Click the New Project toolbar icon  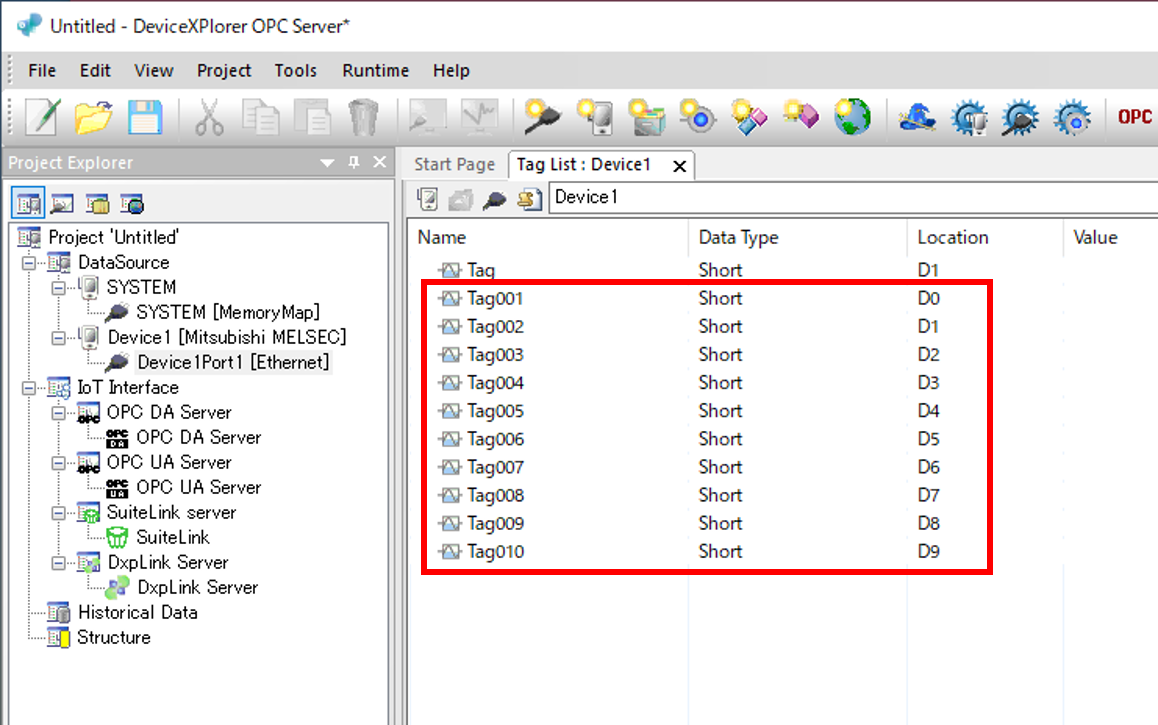point(42,117)
